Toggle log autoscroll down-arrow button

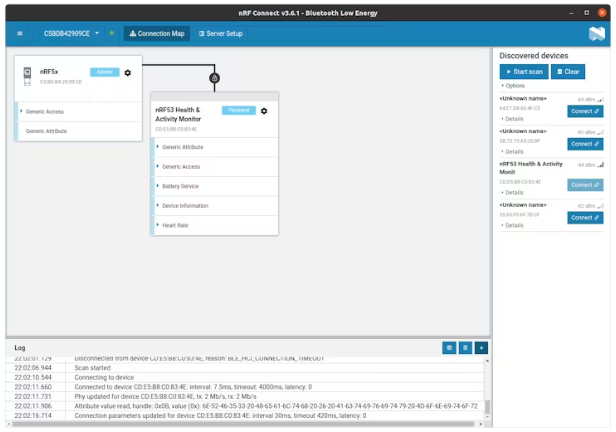tap(481, 348)
